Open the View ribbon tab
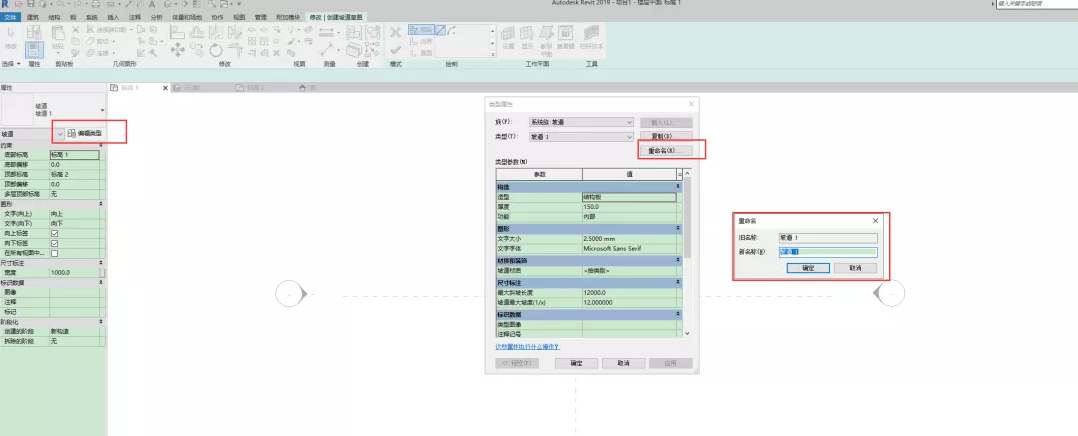Viewport: 1078px width, 436px height. (239, 16)
